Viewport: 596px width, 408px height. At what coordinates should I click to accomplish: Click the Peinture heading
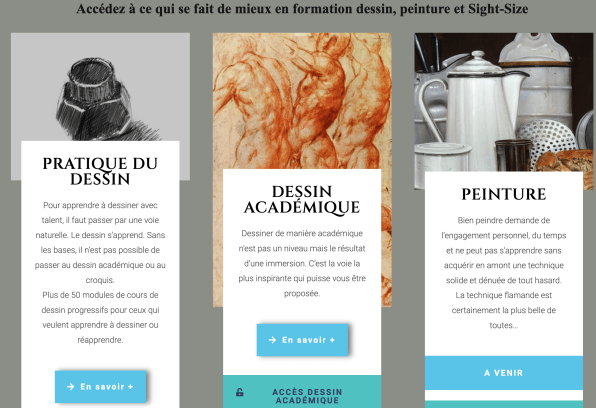click(504, 194)
